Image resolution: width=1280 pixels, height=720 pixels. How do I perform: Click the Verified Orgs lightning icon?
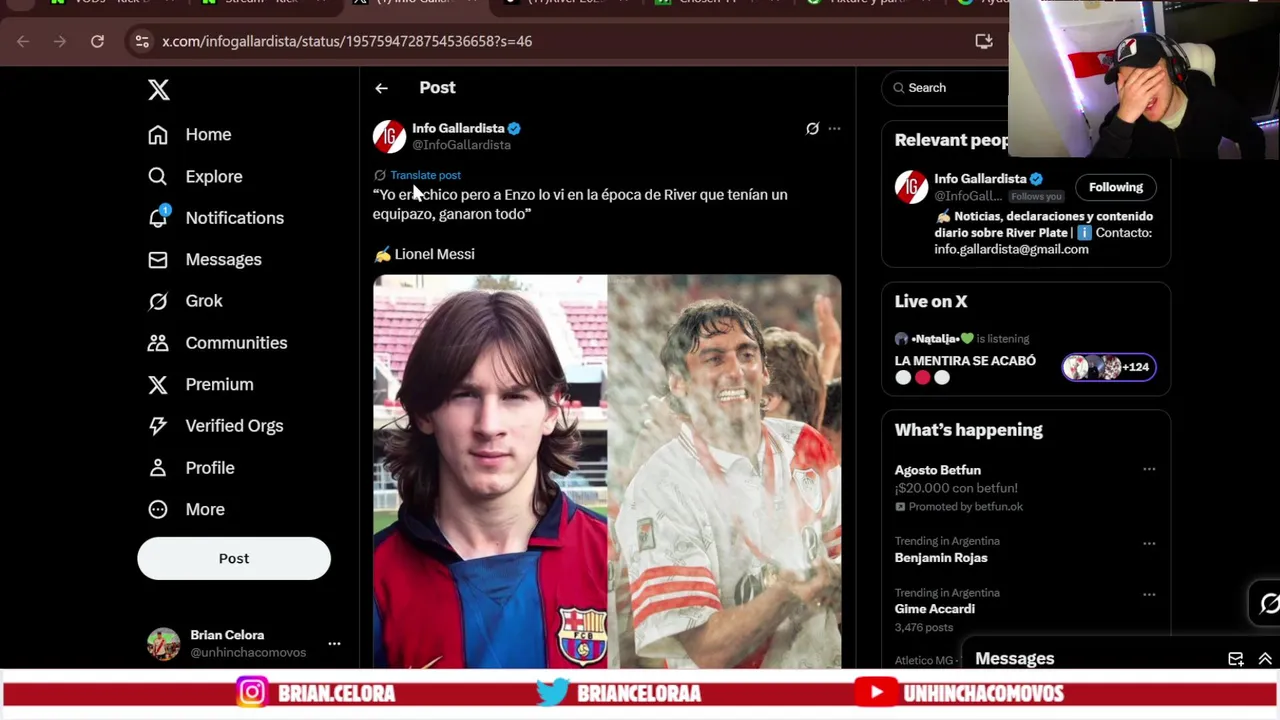158,426
